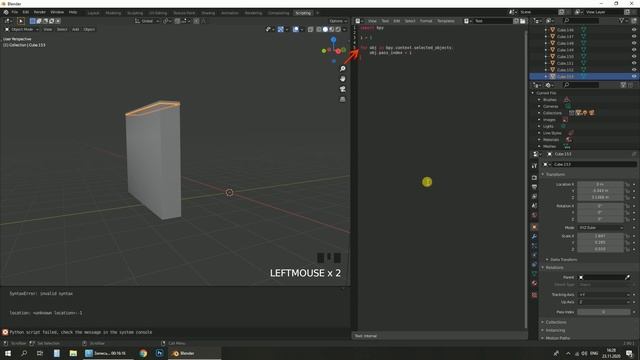Image resolution: width=640 pixels, height=360 pixels.
Task: Open the text editor Templates menu
Action: tap(445, 21)
